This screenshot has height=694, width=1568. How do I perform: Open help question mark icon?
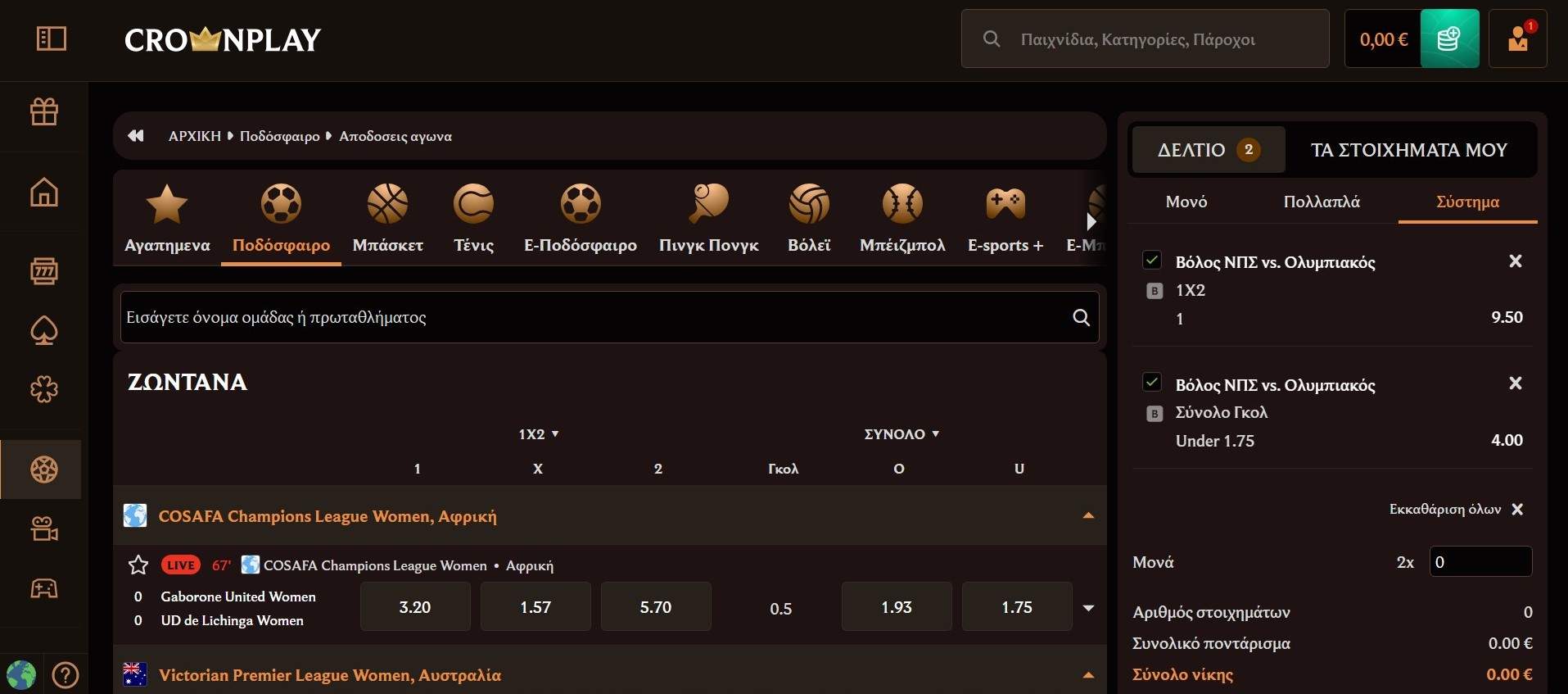click(66, 675)
